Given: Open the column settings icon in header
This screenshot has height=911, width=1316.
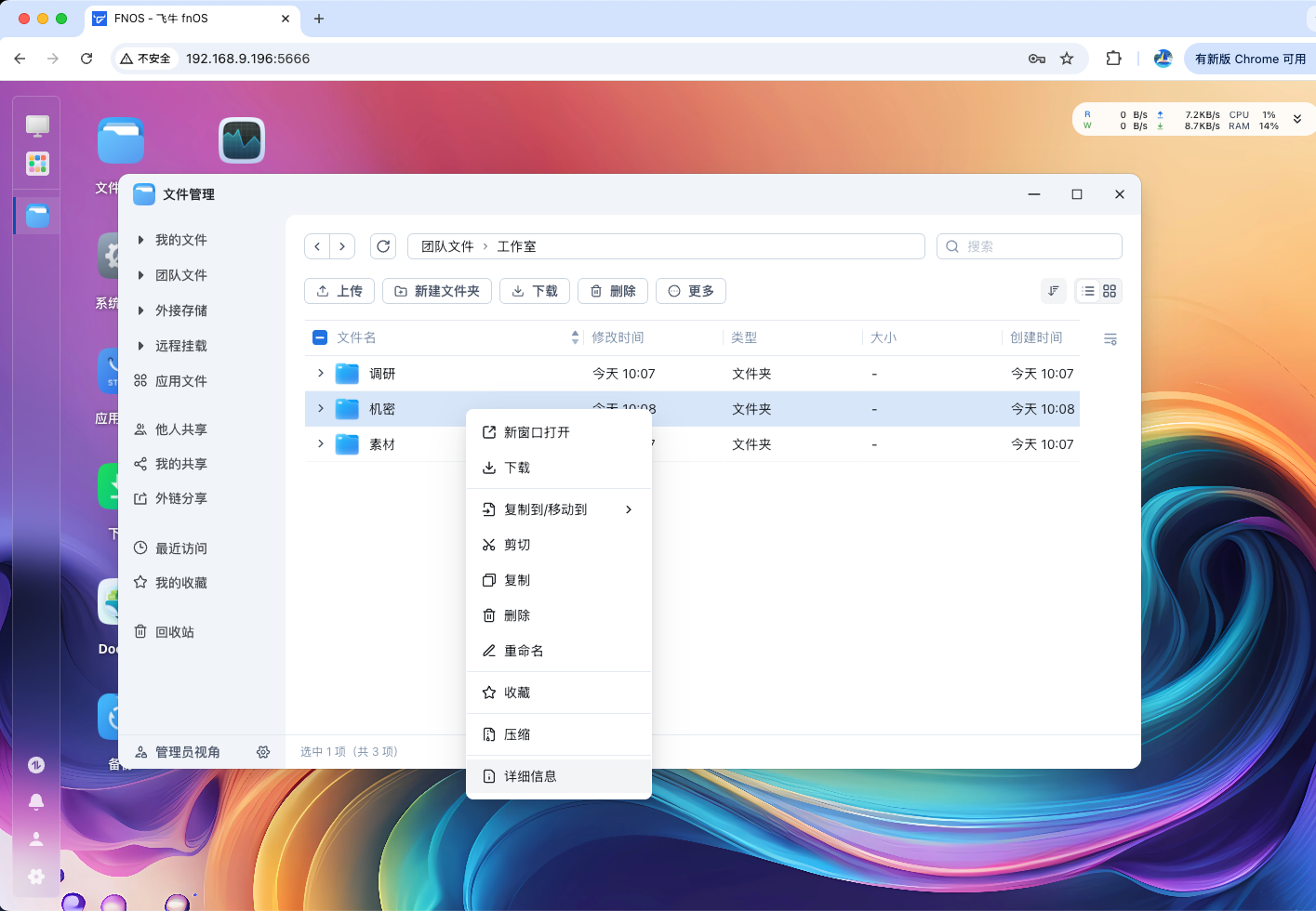Looking at the screenshot, I should tap(1110, 339).
